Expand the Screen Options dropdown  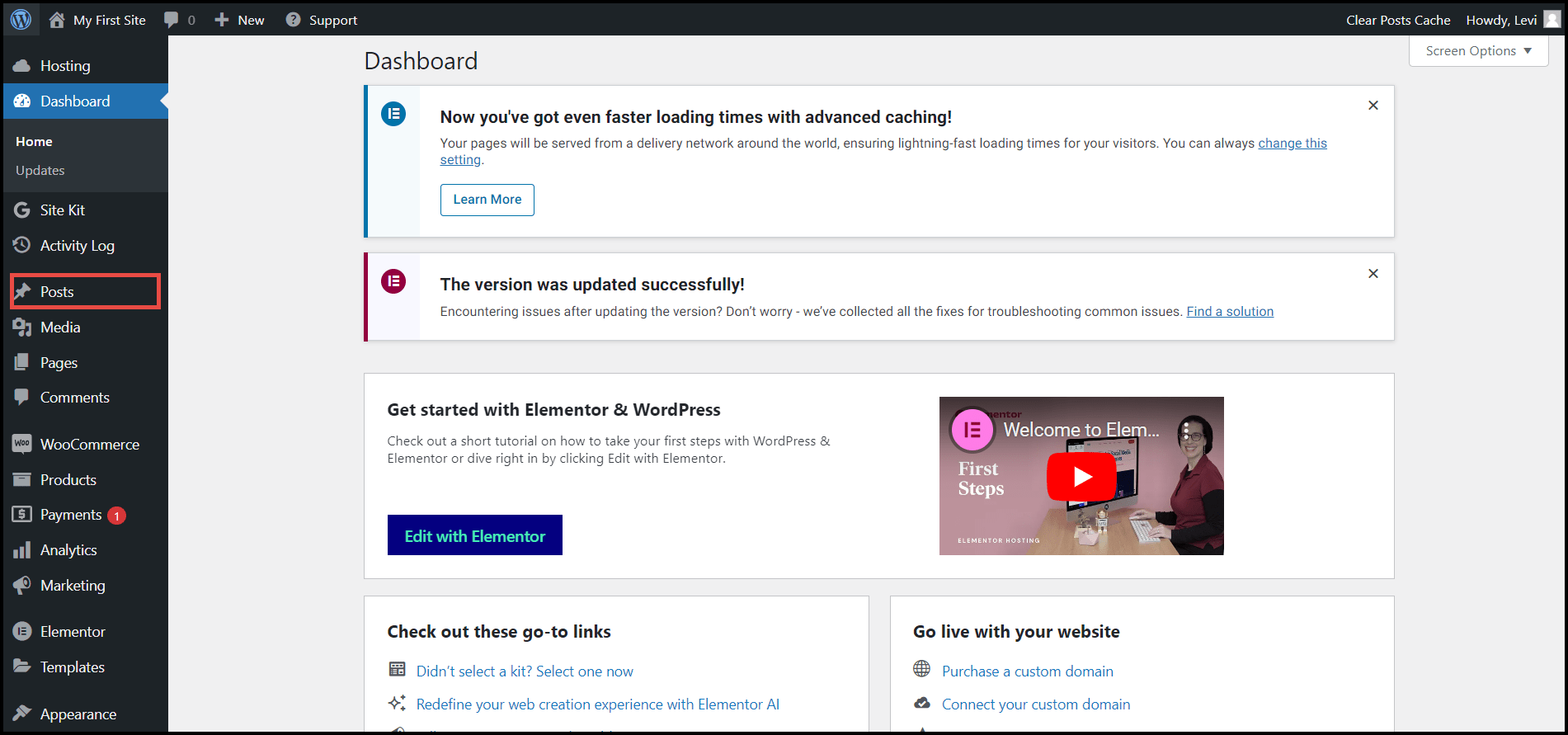pos(1478,51)
